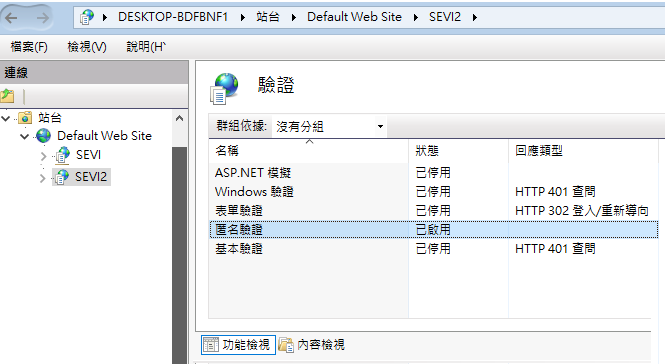Click HTTP 302 登入/重新導向 cell
Viewport: 665px width, 364px height.
click(581, 211)
